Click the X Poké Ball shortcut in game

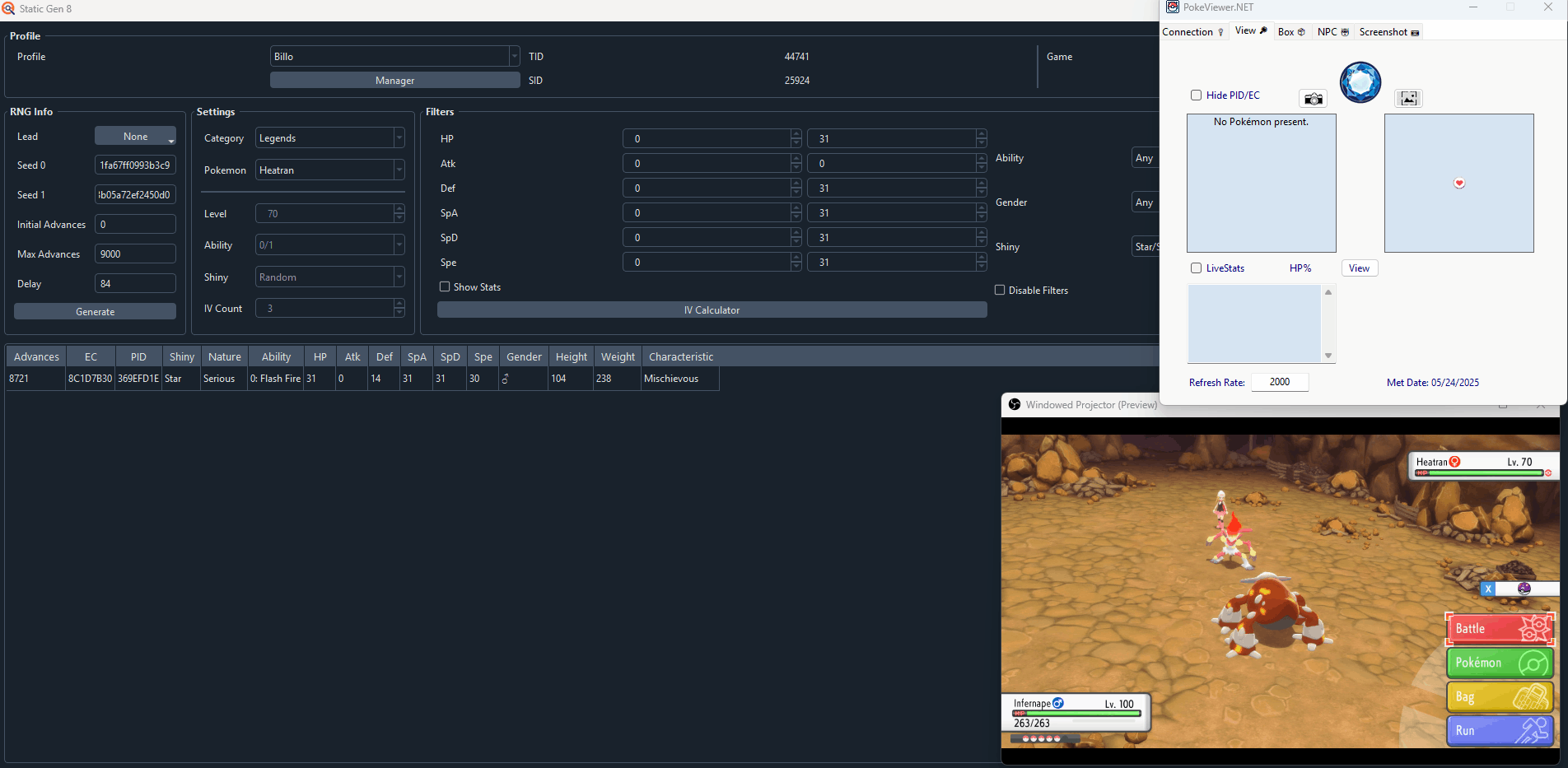tap(1519, 589)
